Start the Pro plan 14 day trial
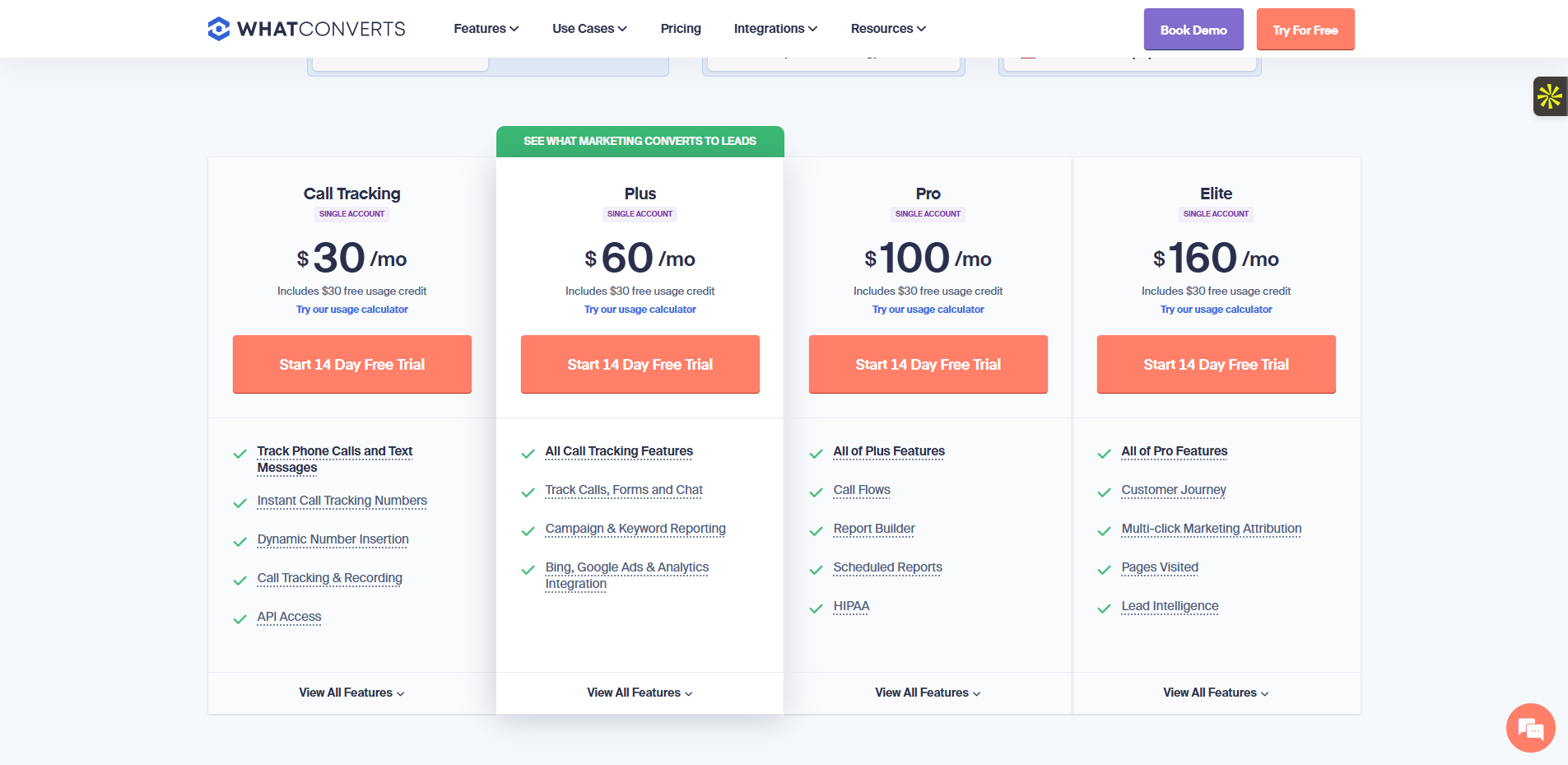Image resolution: width=1568 pixels, height=765 pixels. (928, 364)
